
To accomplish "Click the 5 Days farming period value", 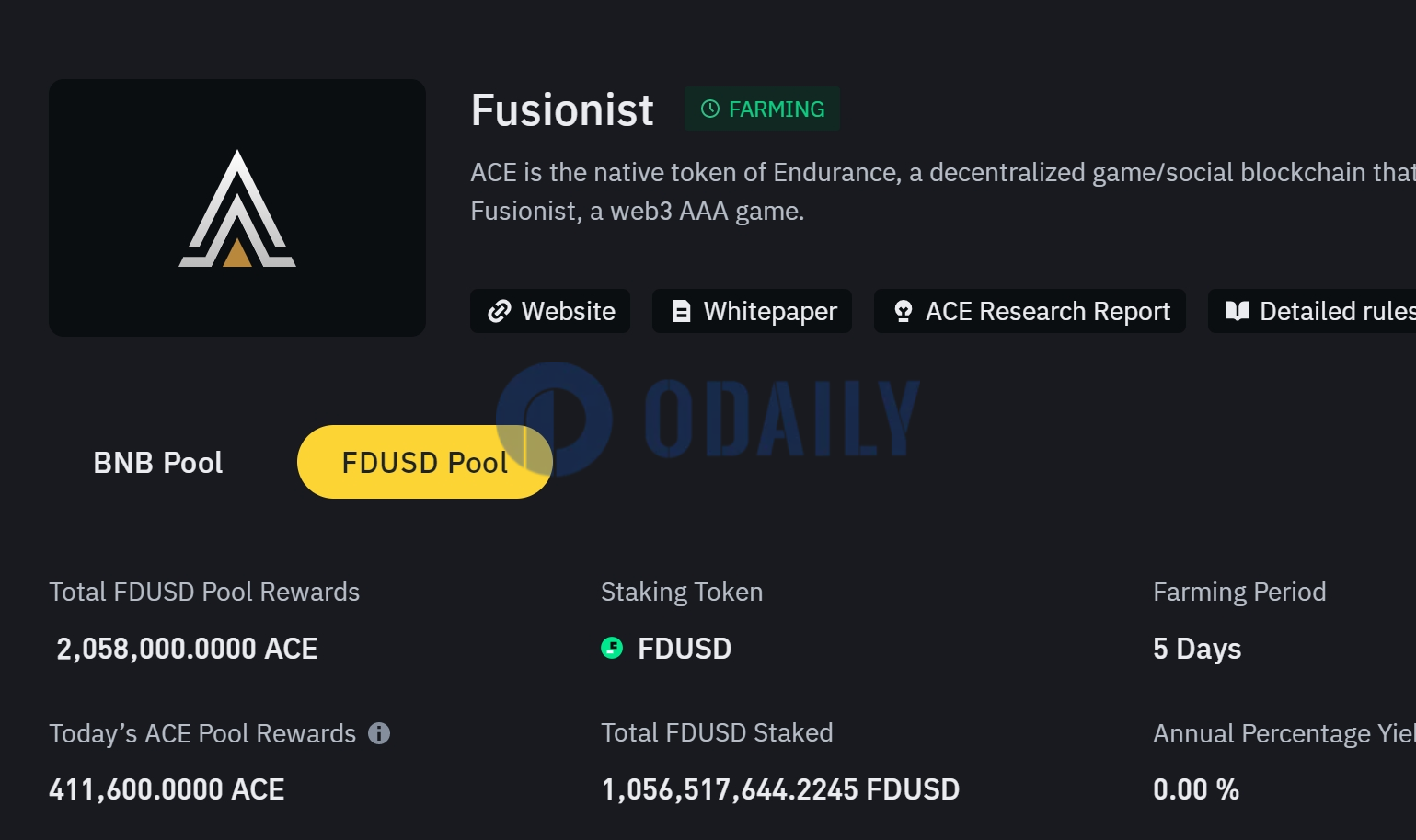I will [x=1196, y=649].
